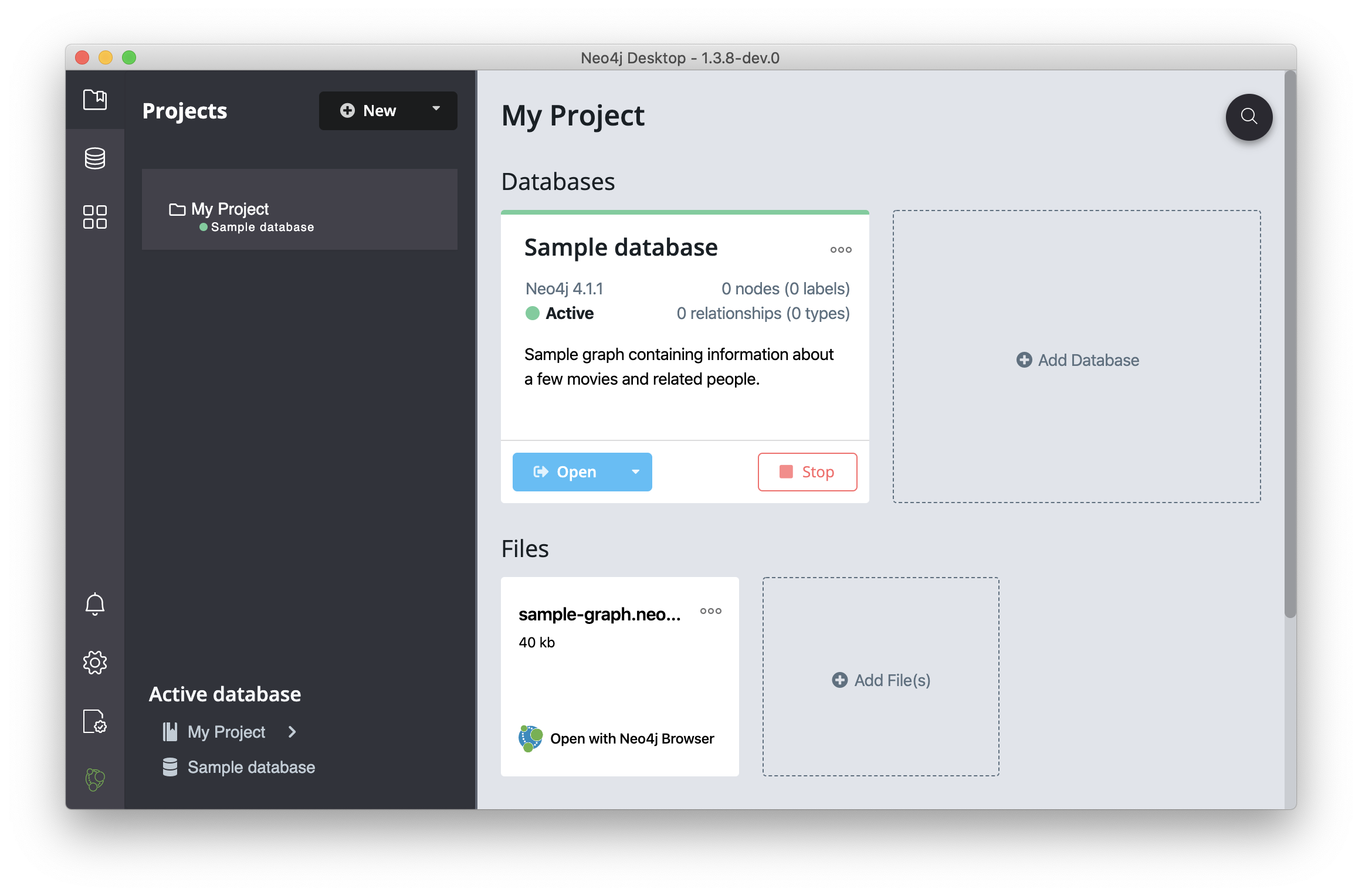
Task: Expand the Open button dropdown arrow
Action: tap(635, 472)
